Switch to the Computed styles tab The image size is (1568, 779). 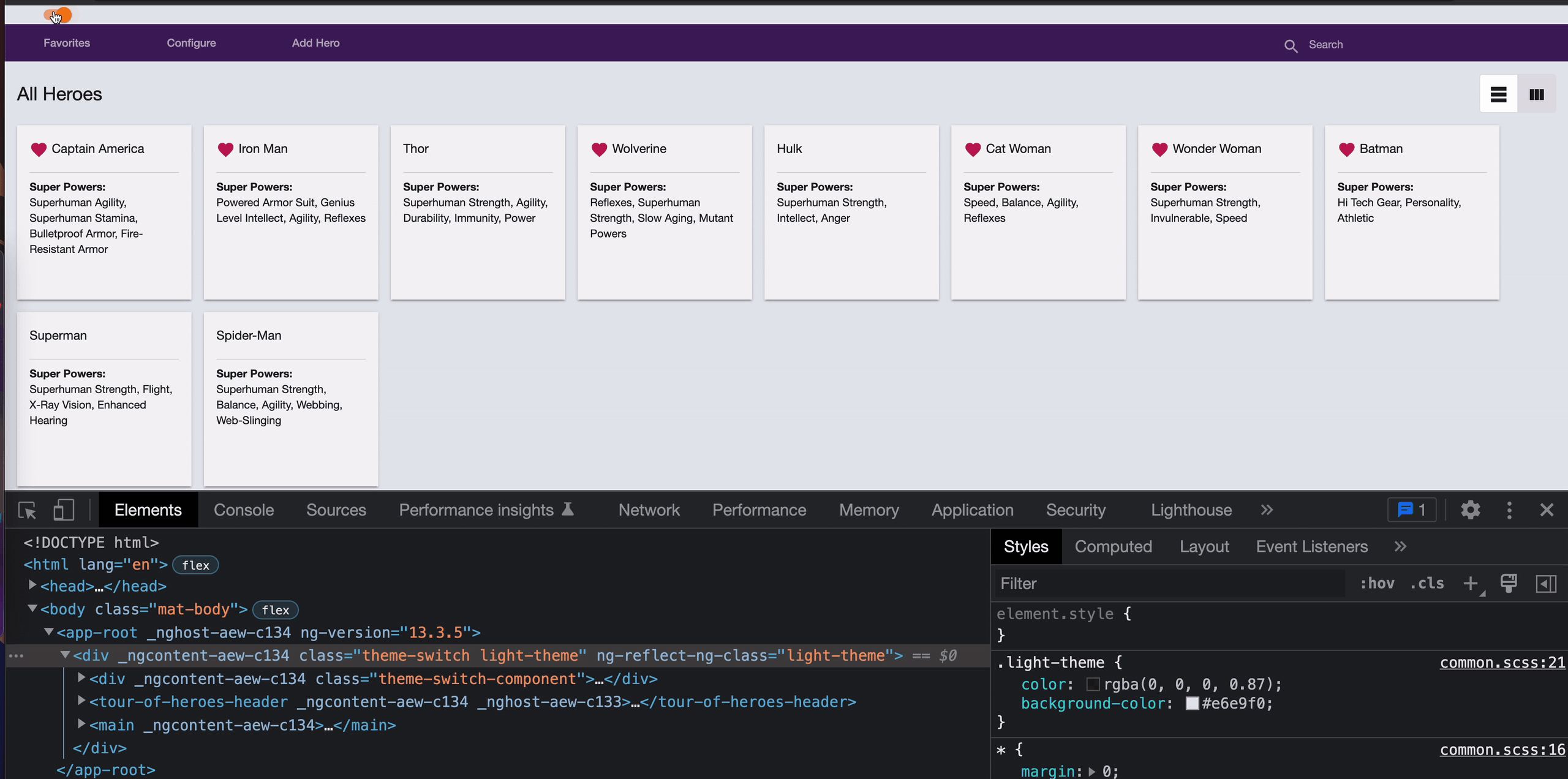point(1113,546)
